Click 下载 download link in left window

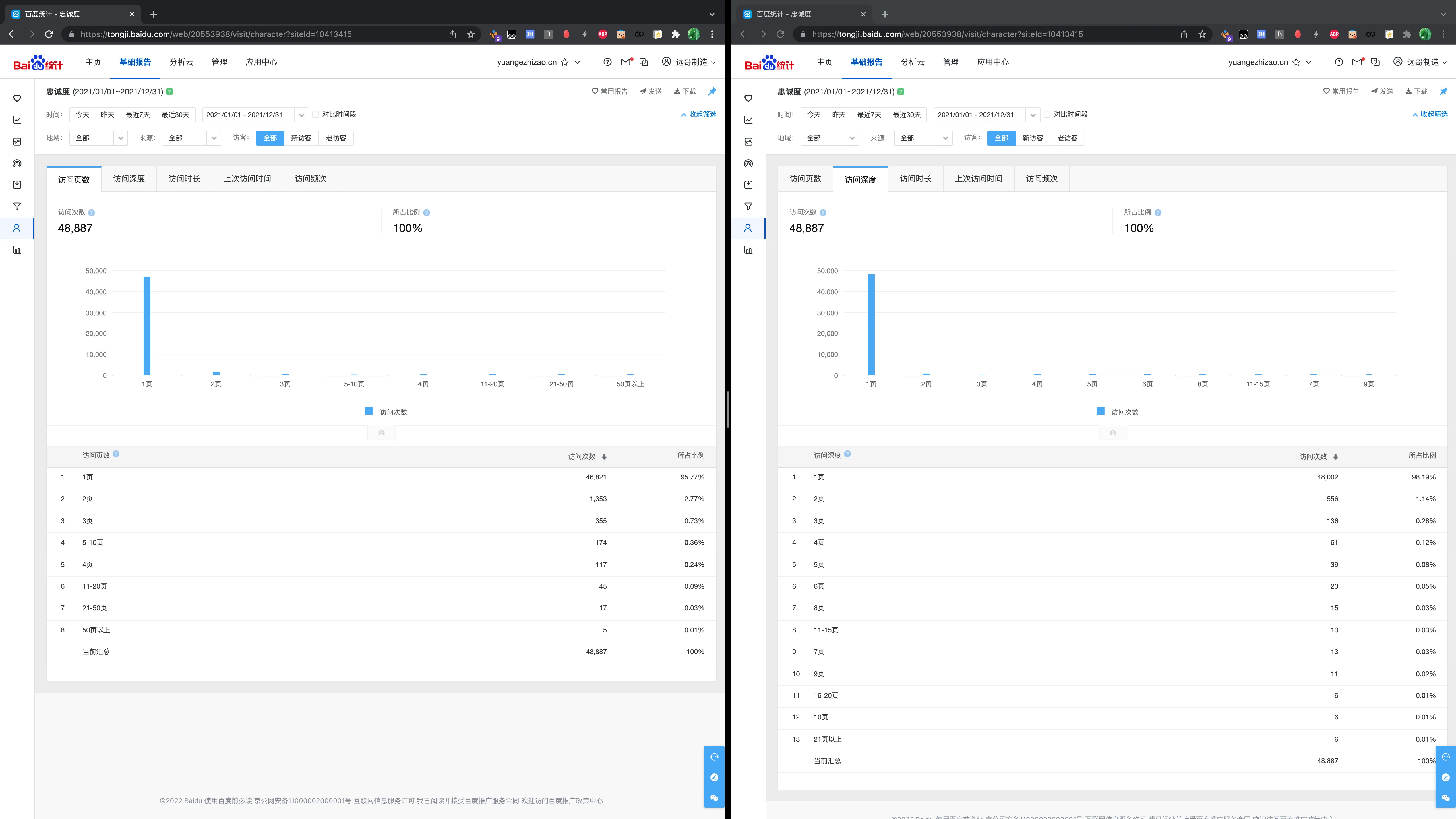(685, 91)
